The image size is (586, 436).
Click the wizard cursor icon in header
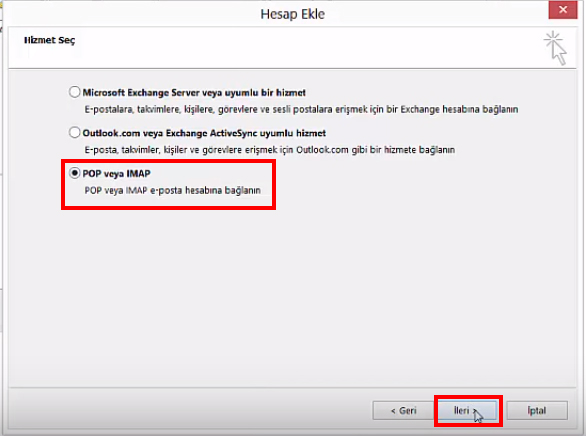[555, 49]
